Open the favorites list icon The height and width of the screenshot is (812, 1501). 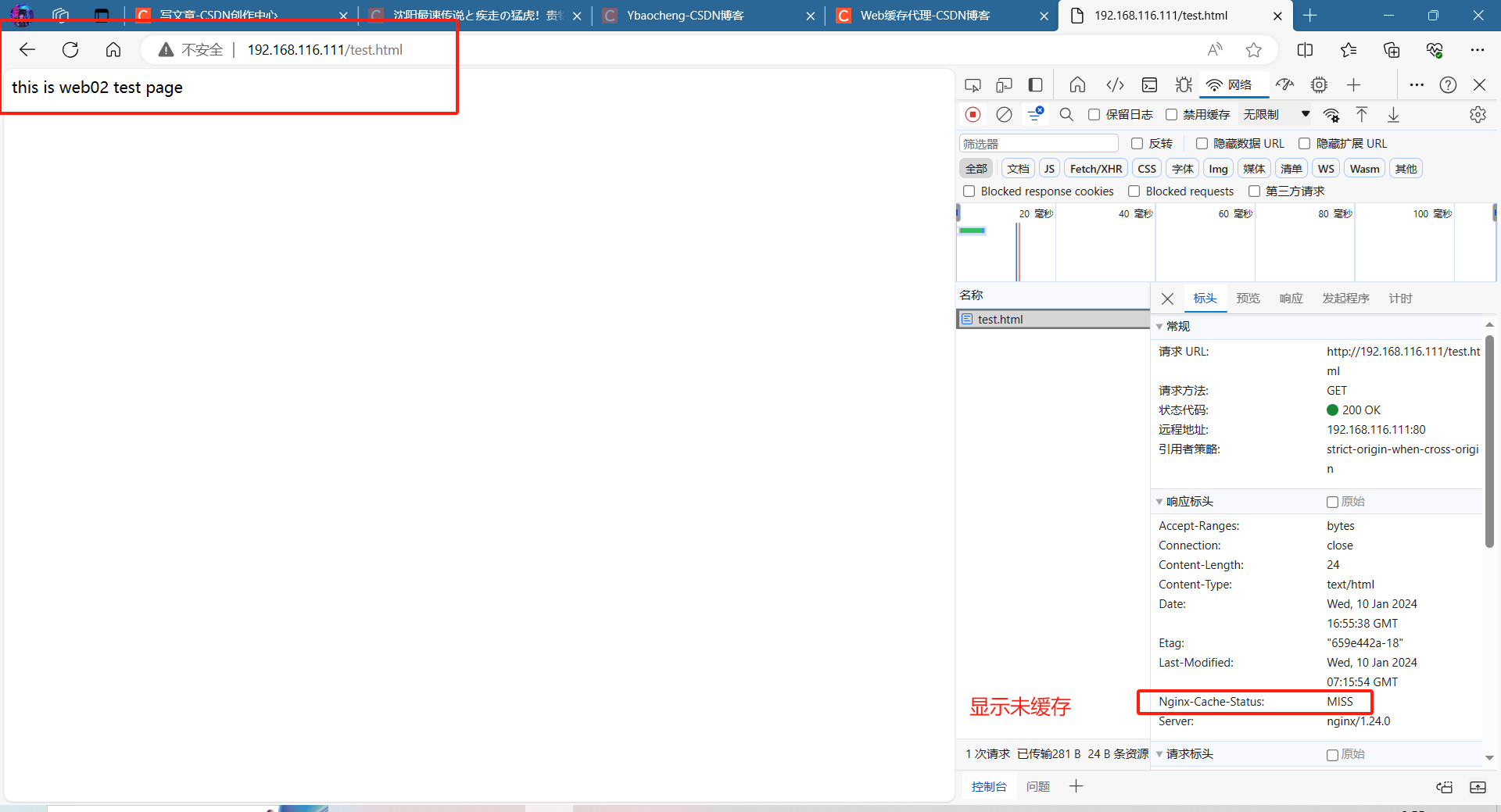(x=1349, y=50)
